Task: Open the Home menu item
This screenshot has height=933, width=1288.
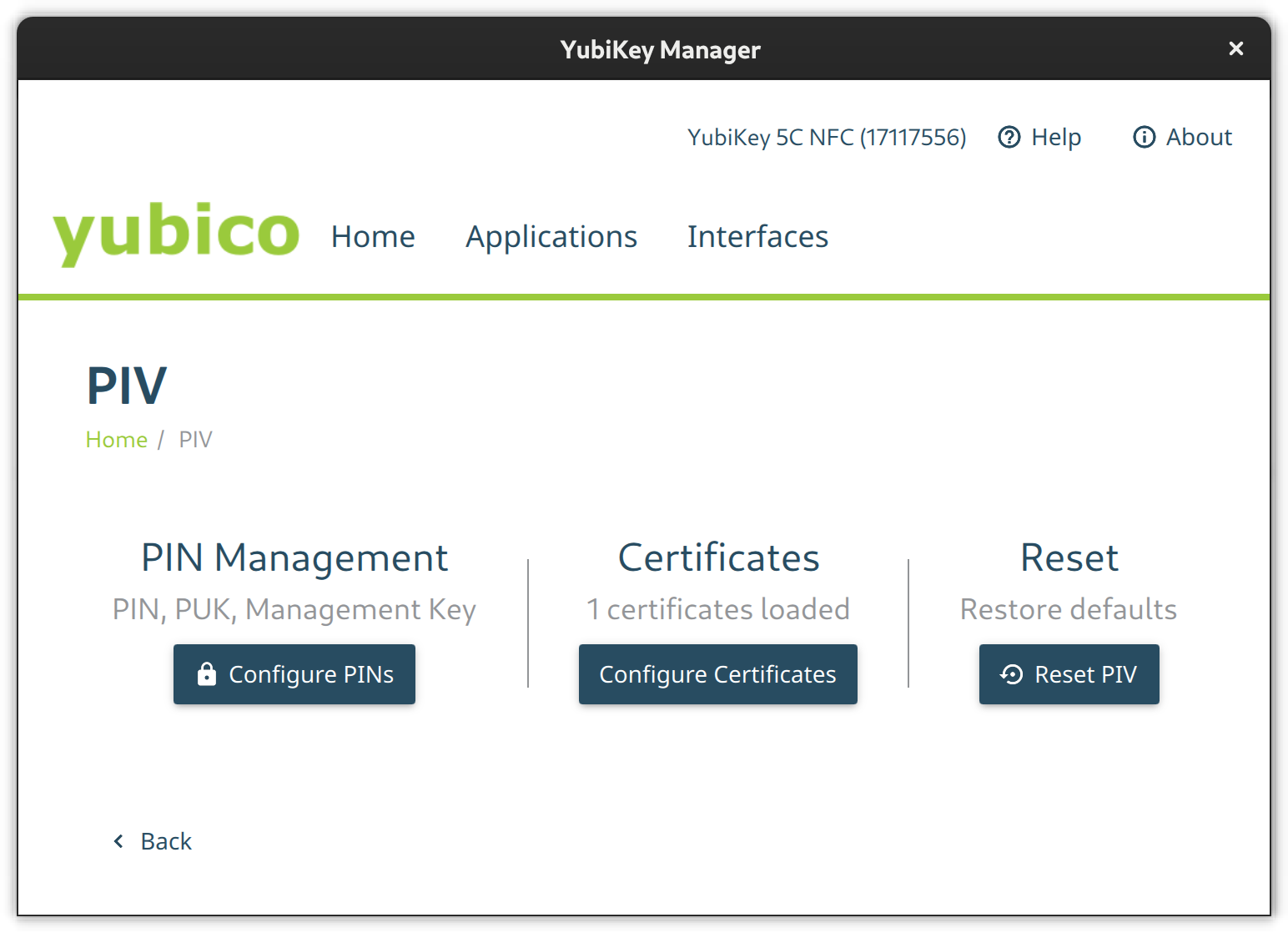Action: coord(373,237)
